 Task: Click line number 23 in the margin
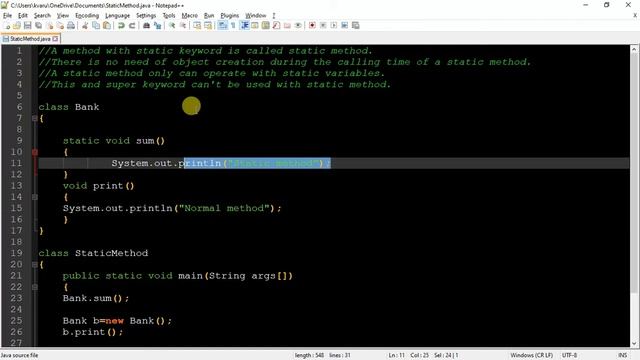[x=16, y=298]
